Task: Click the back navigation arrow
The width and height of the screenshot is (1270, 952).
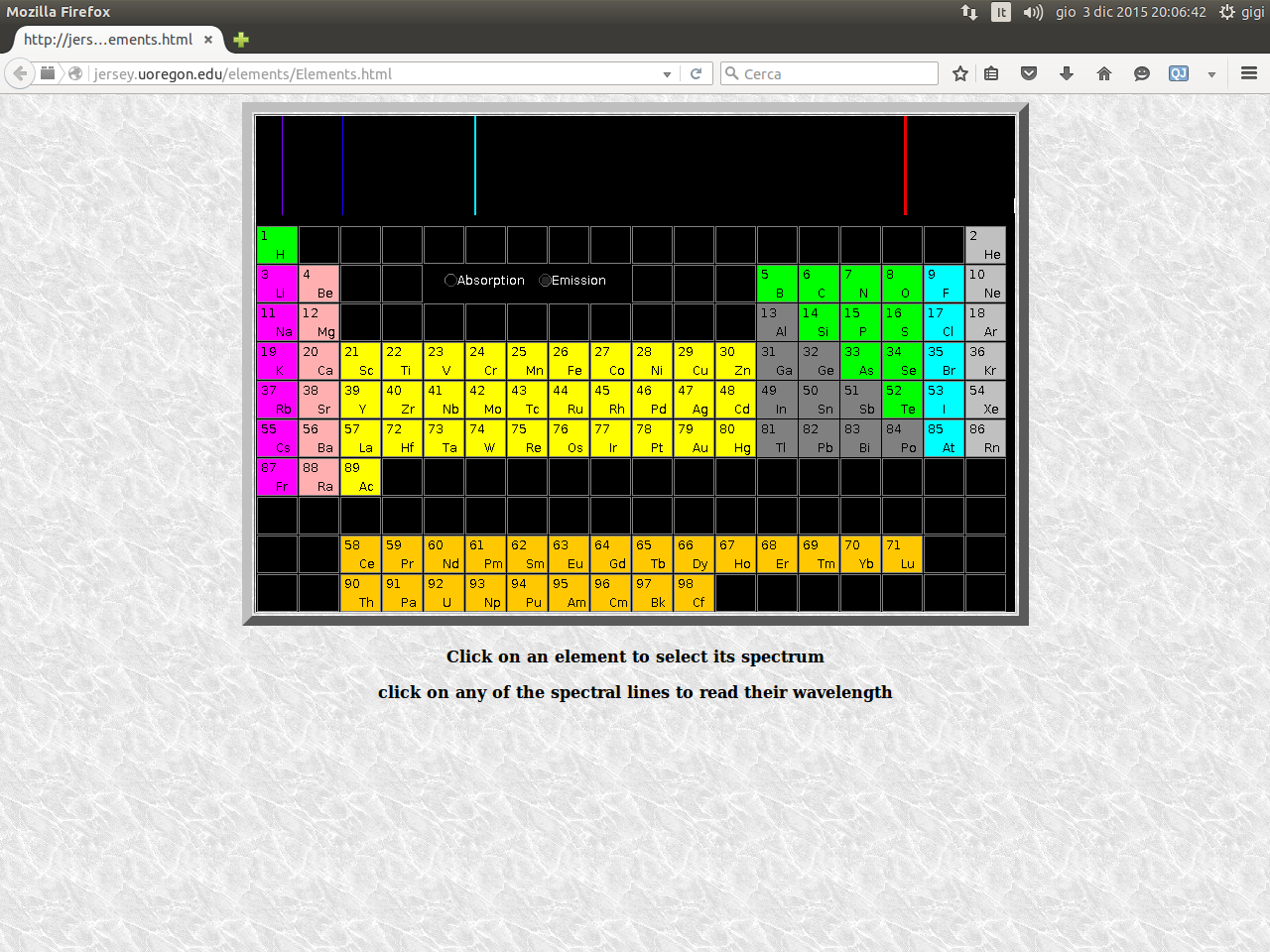Action: click(x=20, y=73)
